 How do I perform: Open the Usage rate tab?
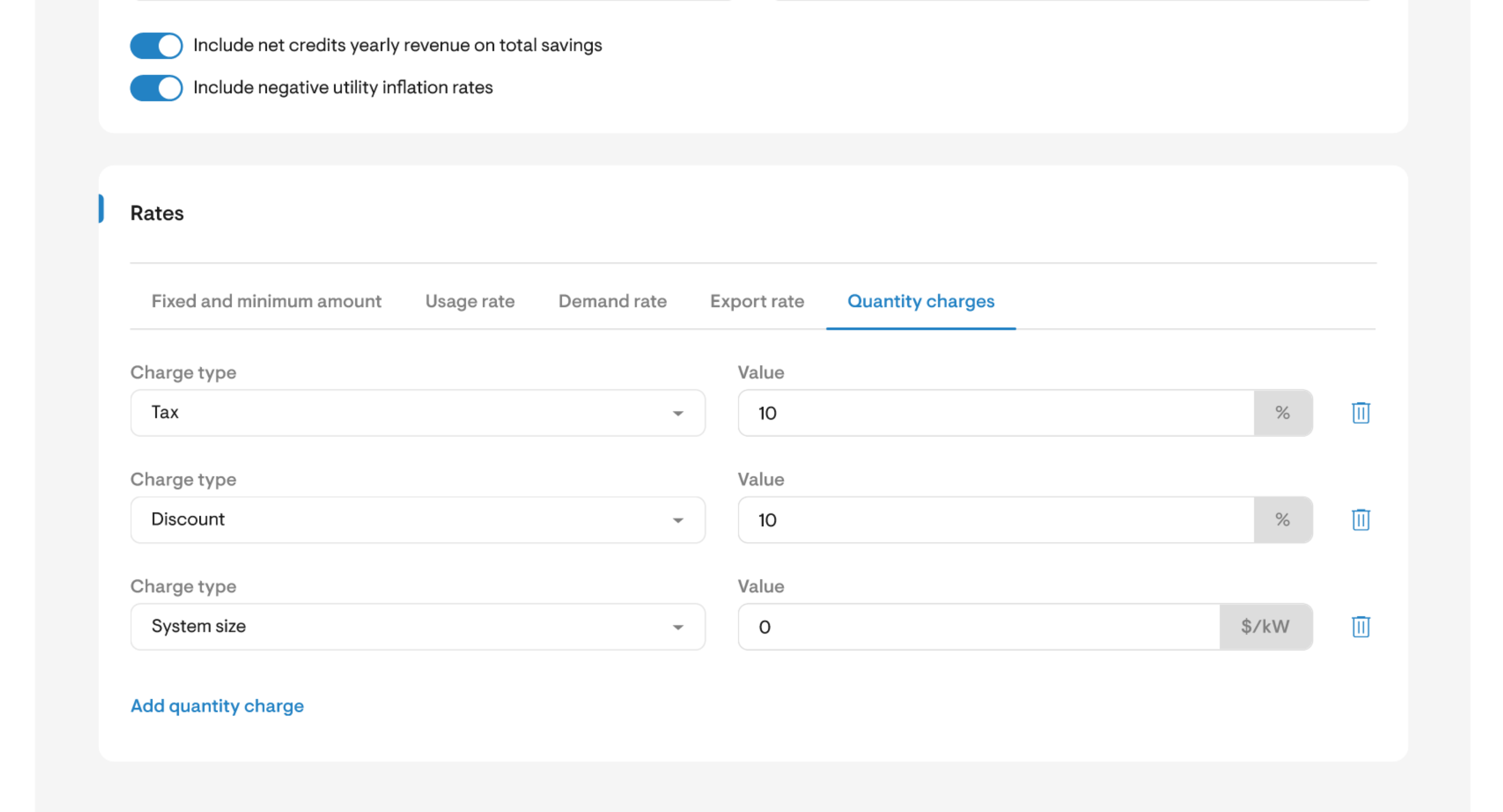pos(470,301)
